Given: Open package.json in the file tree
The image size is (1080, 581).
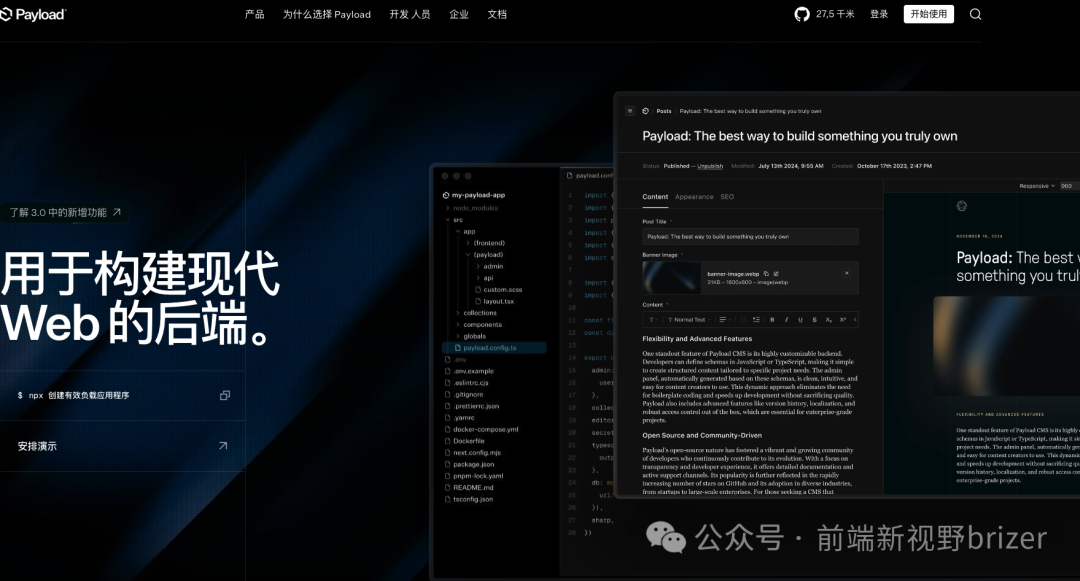Looking at the screenshot, I should 469,464.
